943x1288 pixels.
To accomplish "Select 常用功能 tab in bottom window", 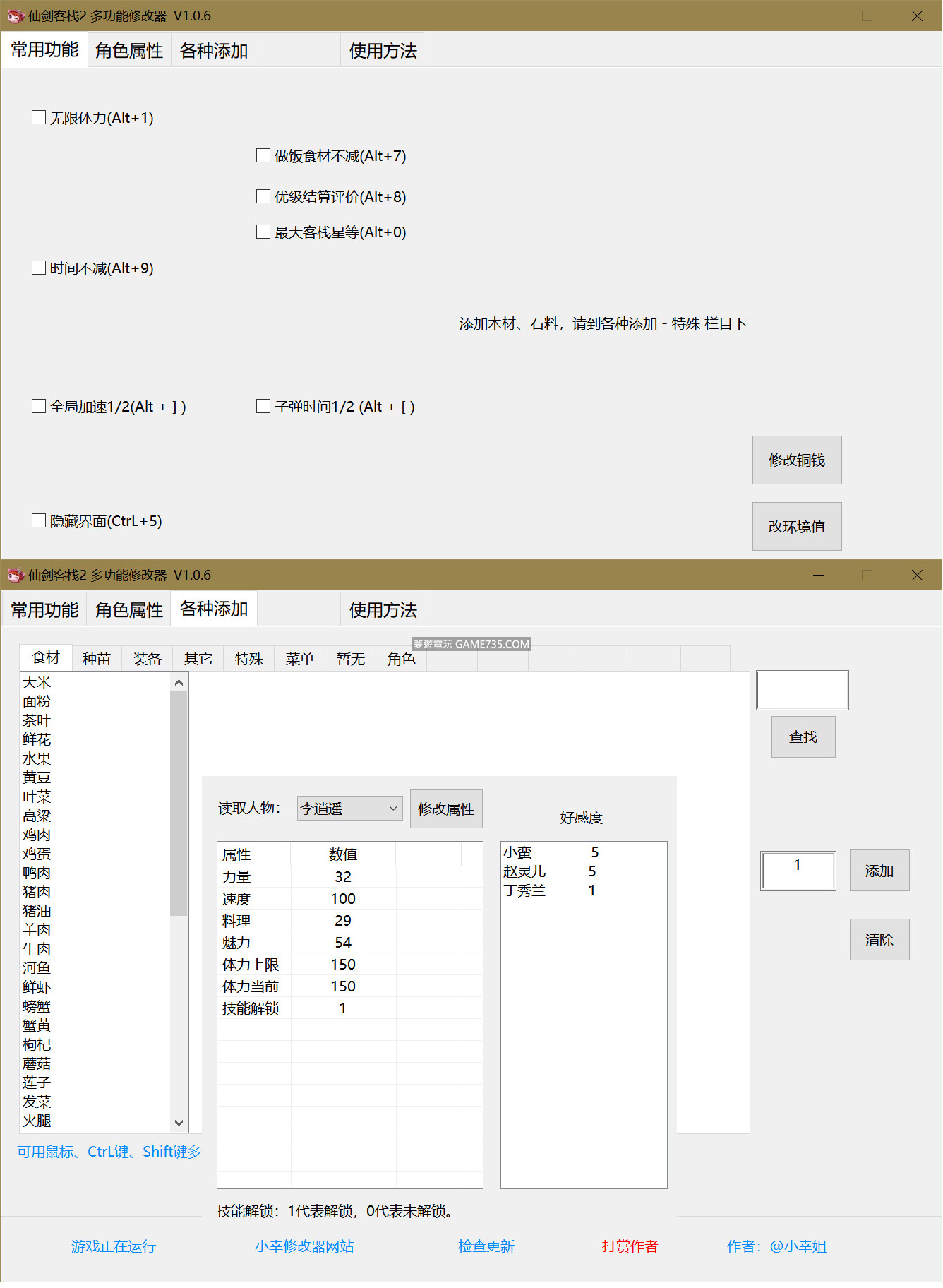I will coord(44,610).
